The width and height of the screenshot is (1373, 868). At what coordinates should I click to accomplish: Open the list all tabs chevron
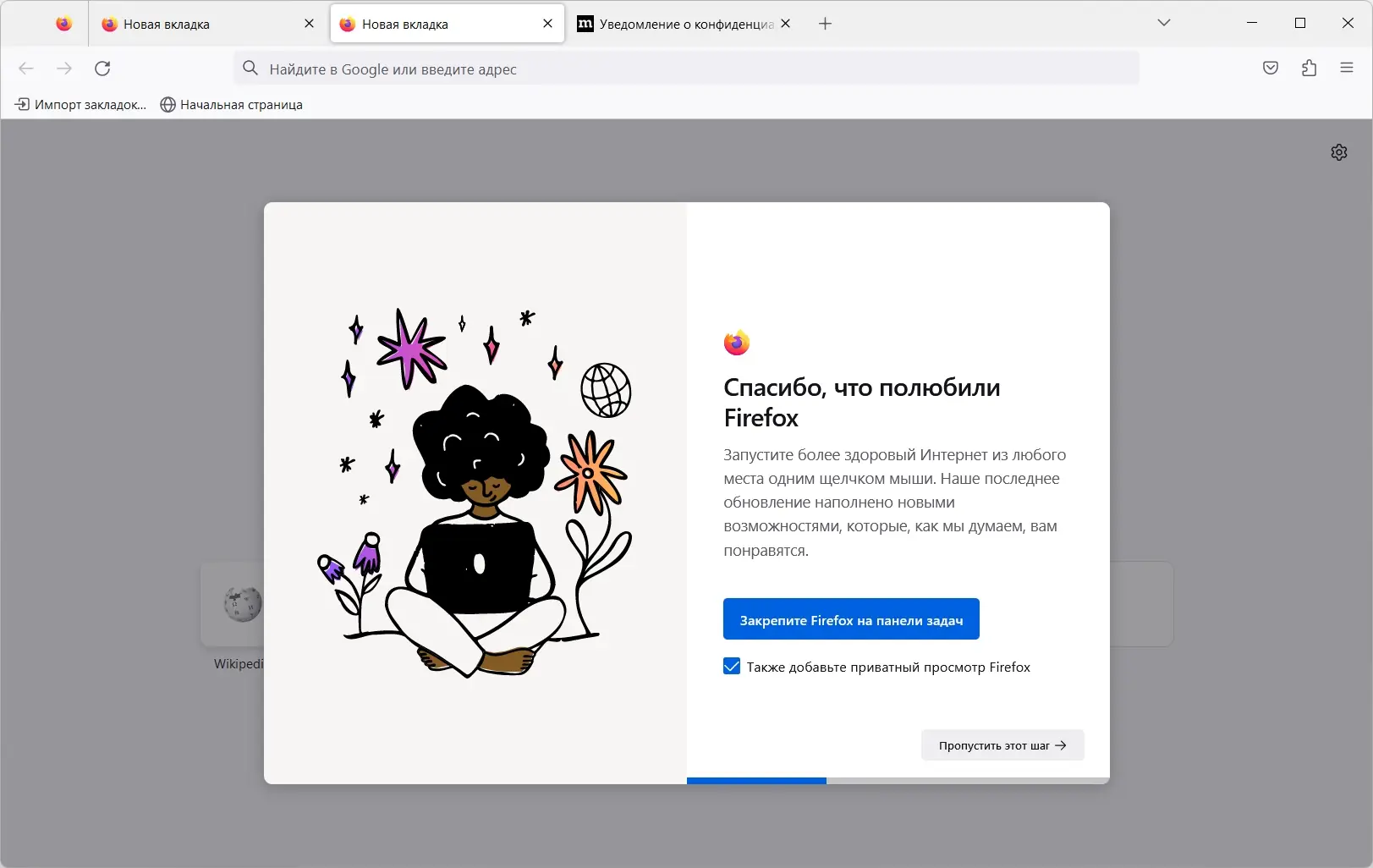pos(1165,23)
